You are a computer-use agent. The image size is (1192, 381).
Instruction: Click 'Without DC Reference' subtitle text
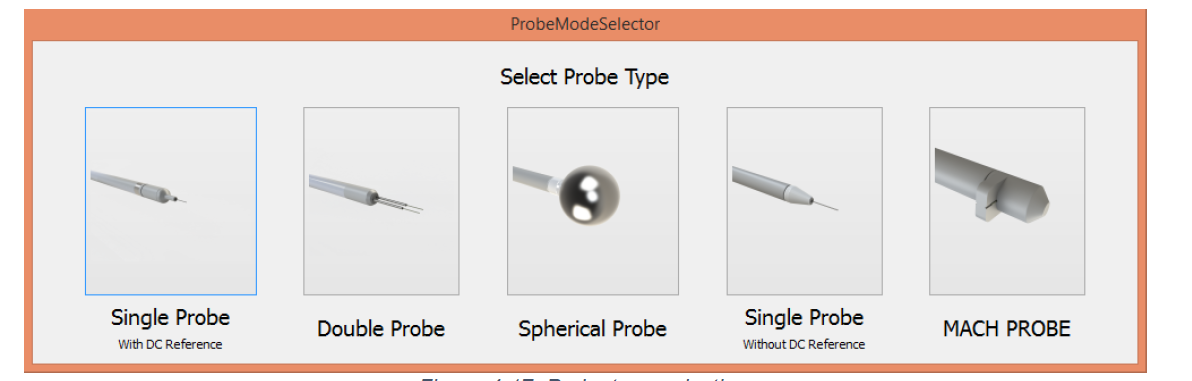(804, 344)
